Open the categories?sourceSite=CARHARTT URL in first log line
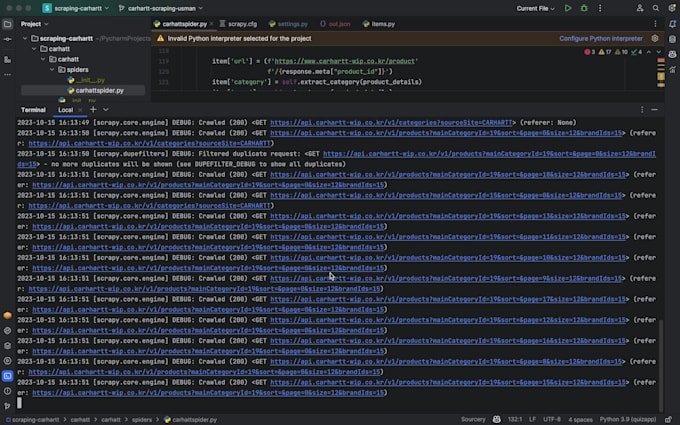This screenshot has width=680, height=425. point(391,123)
